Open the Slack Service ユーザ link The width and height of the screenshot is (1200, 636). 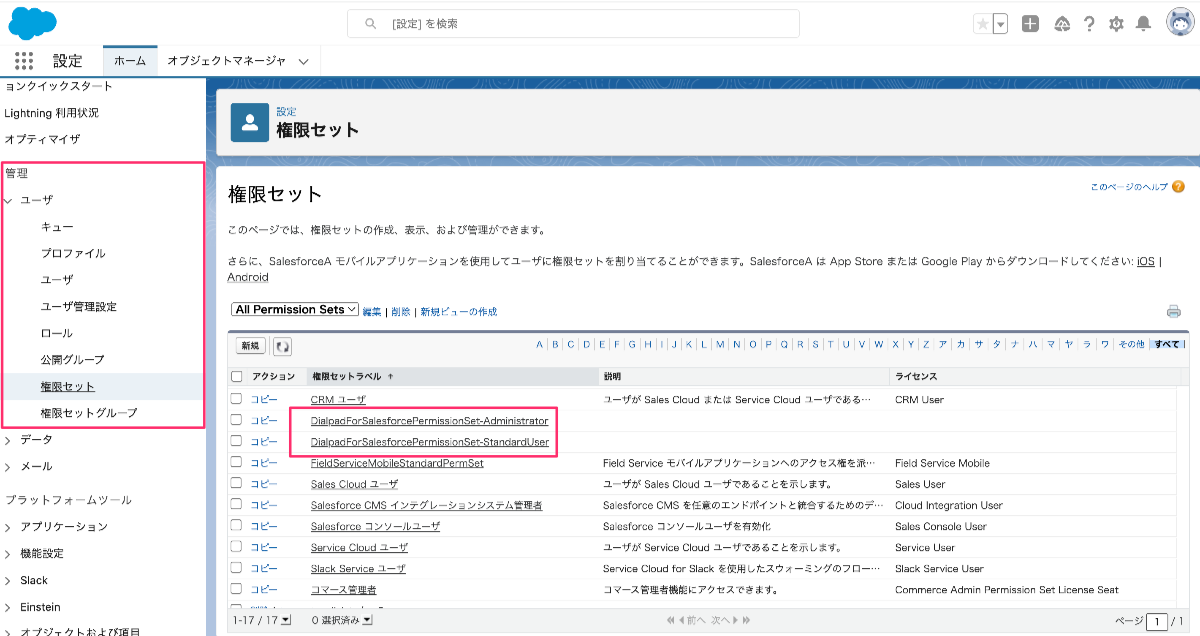coord(358,569)
